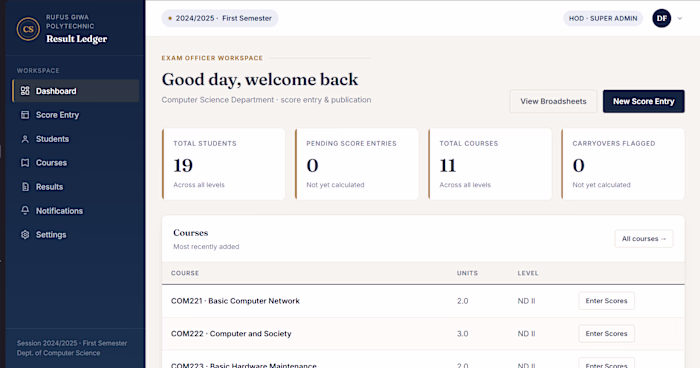The image size is (700, 368).
Task: Click the 2024/2025 First Semester pill
Action: coord(220,18)
